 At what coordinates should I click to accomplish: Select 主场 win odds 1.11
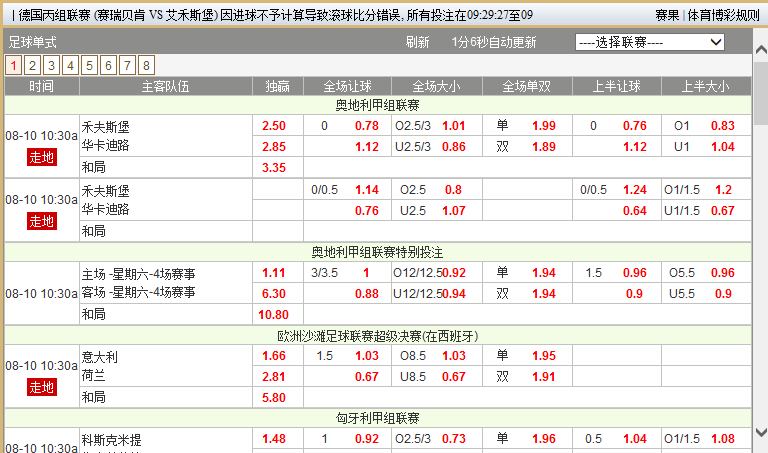point(274,273)
